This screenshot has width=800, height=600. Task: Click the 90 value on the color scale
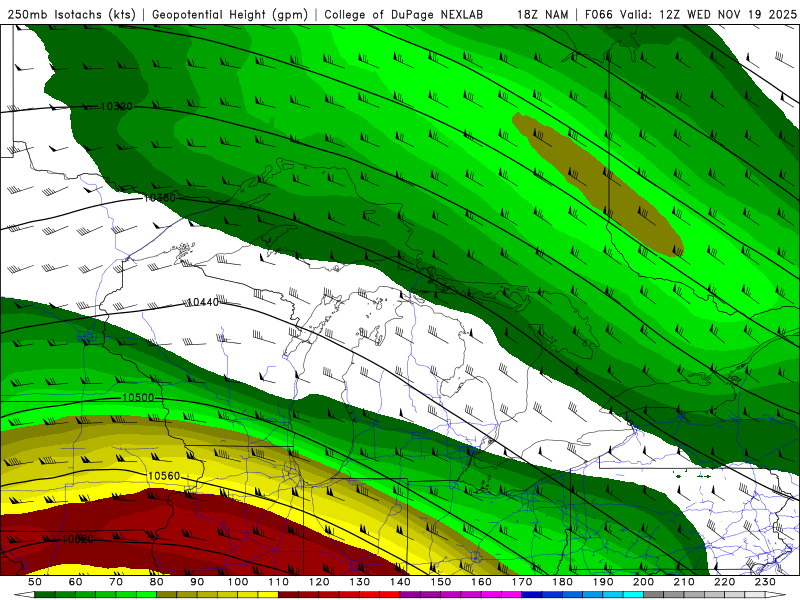[197, 582]
